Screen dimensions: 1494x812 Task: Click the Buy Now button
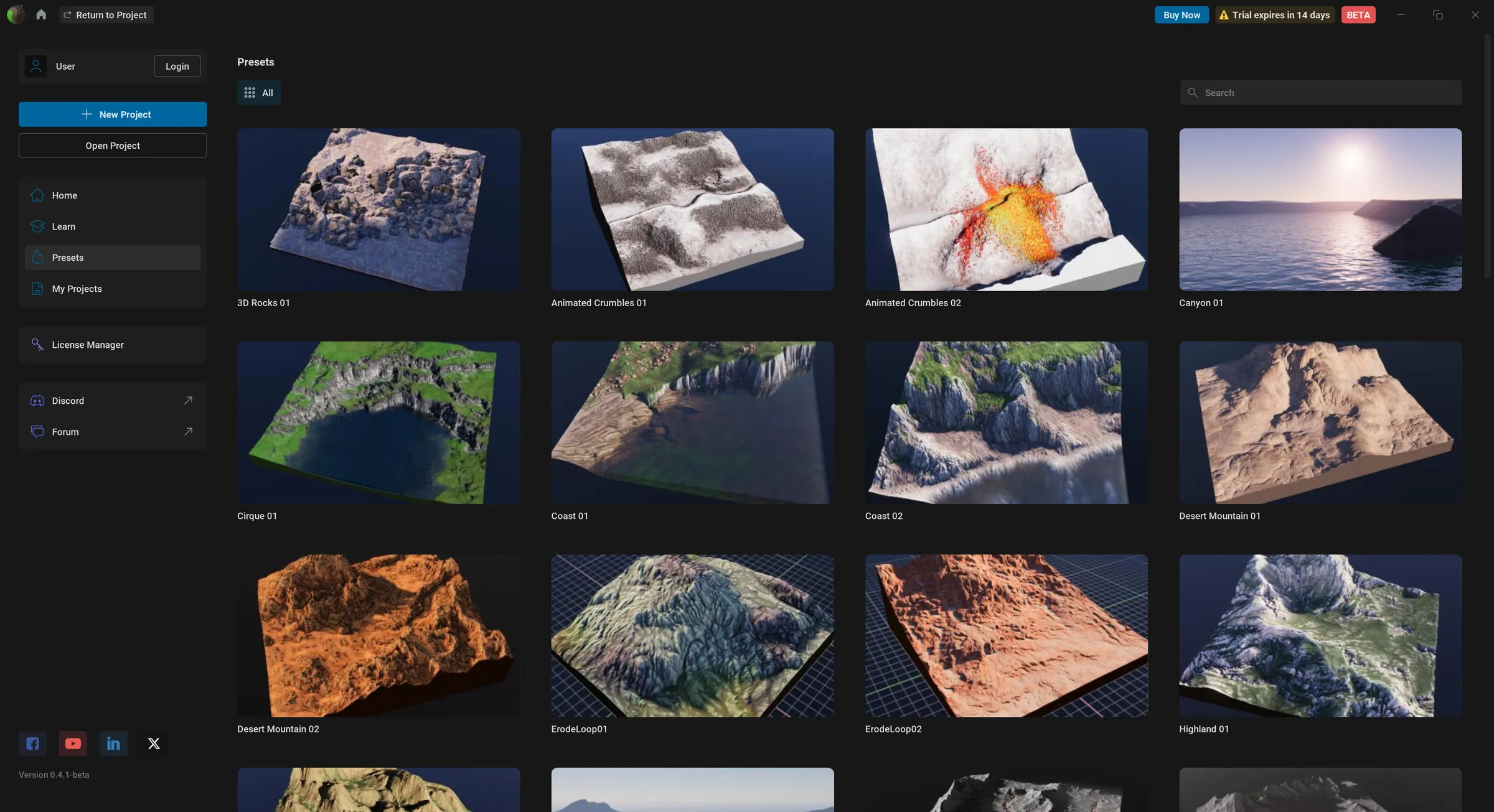coord(1181,14)
